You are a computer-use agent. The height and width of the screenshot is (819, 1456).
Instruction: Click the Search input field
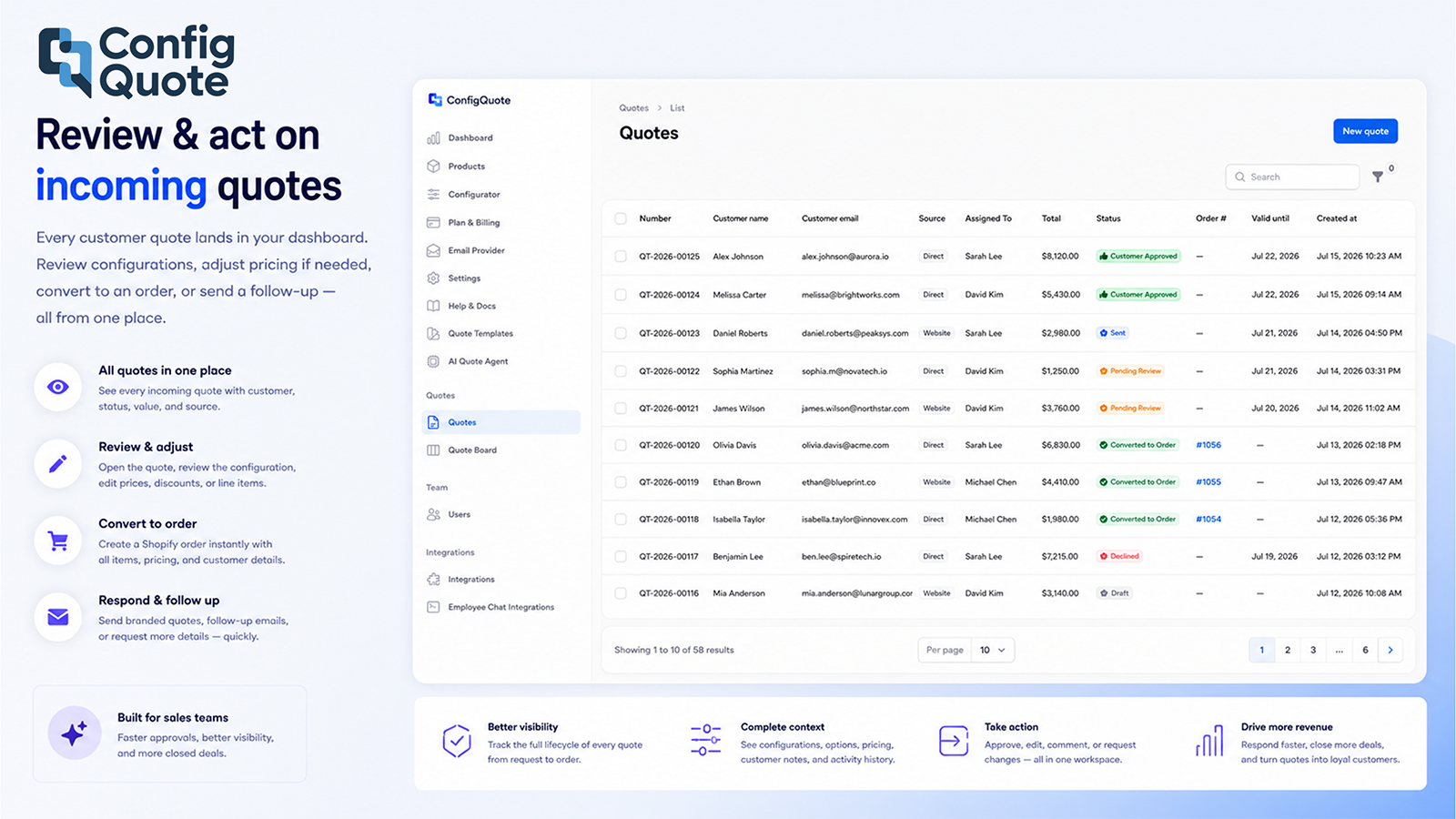tap(1293, 177)
